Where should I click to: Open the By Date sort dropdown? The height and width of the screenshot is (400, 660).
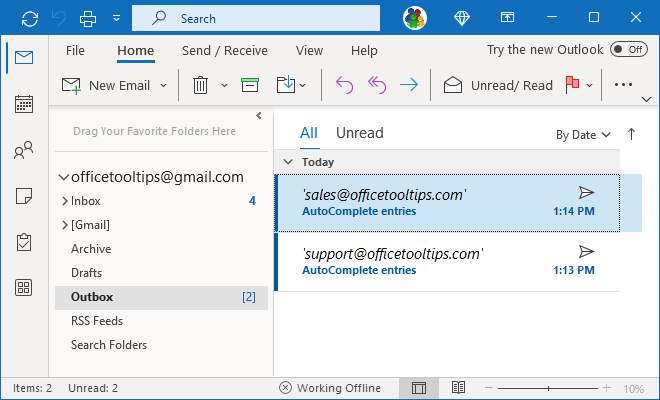(583, 135)
